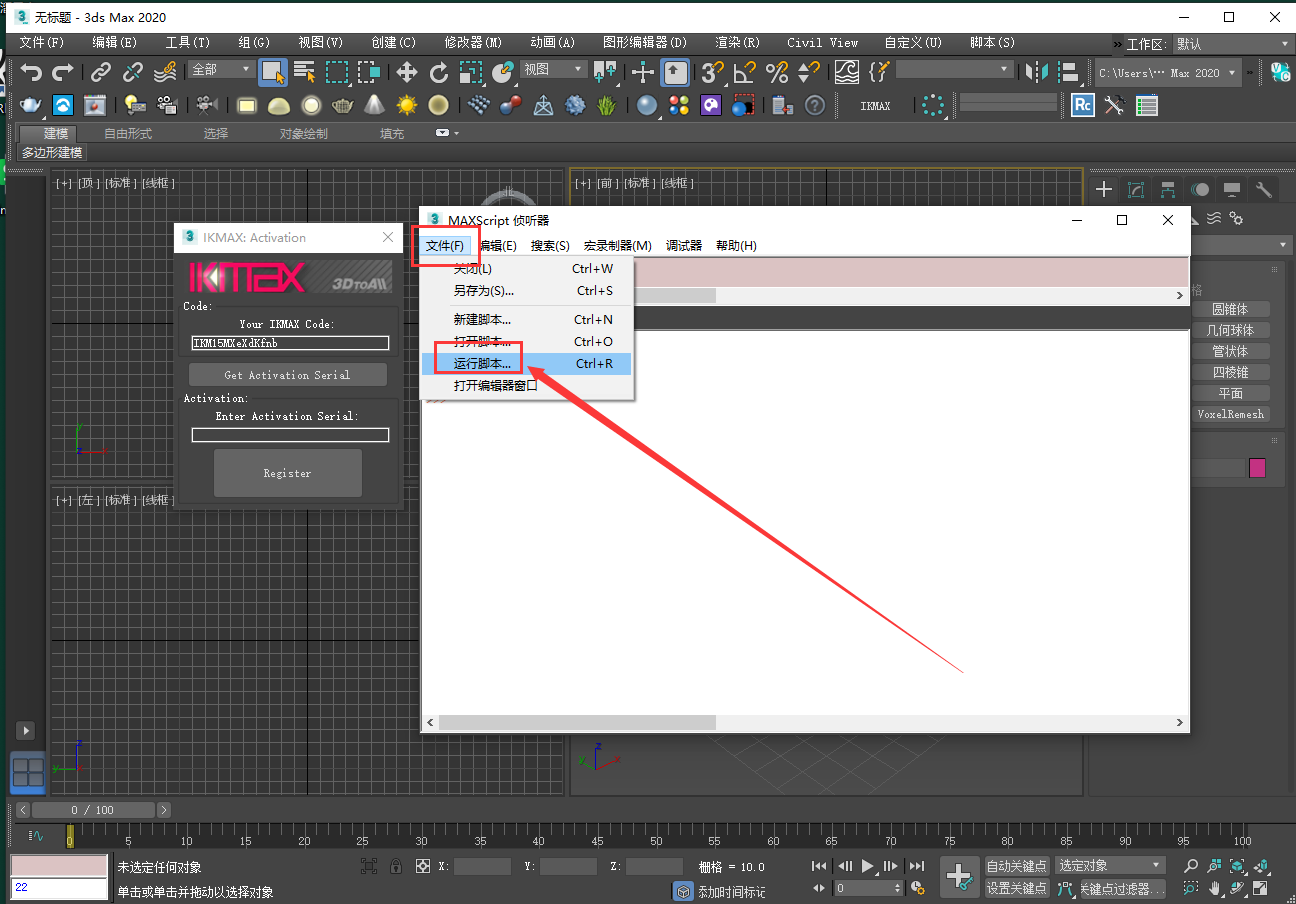Open the Render Setup teapot icon

pyautogui.click(x=31, y=105)
